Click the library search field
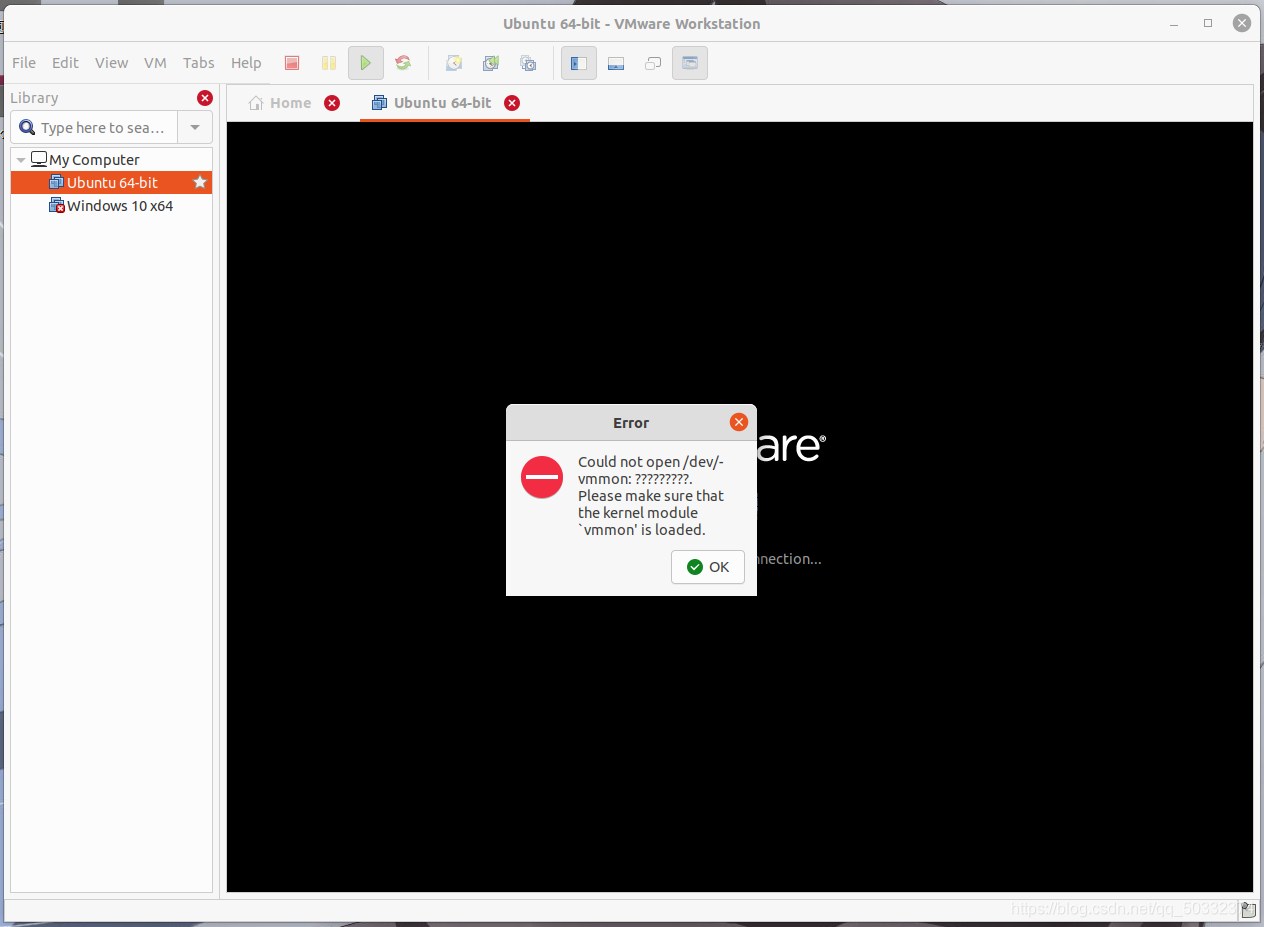This screenshot has height=927, width=1264. [x=95, y=128]
